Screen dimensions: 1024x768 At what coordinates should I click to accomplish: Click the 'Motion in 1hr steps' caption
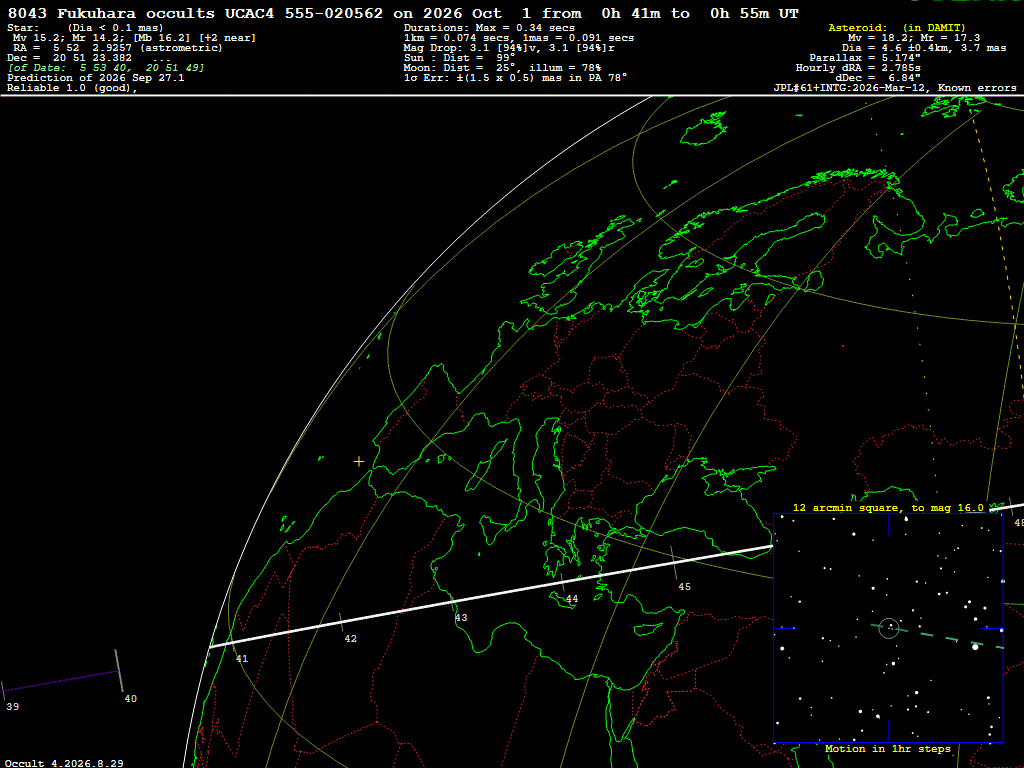[888, 748]
